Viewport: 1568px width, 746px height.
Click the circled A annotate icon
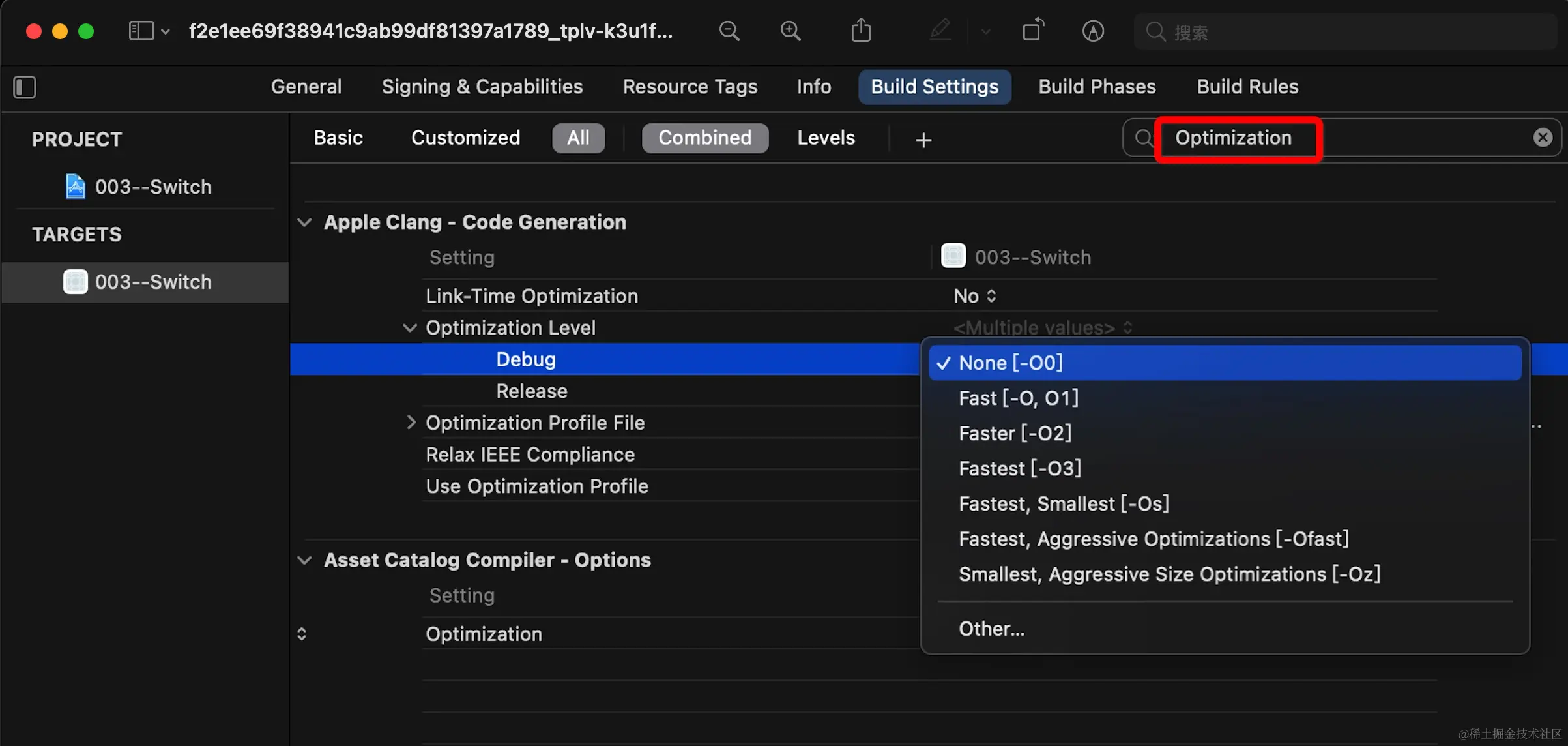(1093, 31)
